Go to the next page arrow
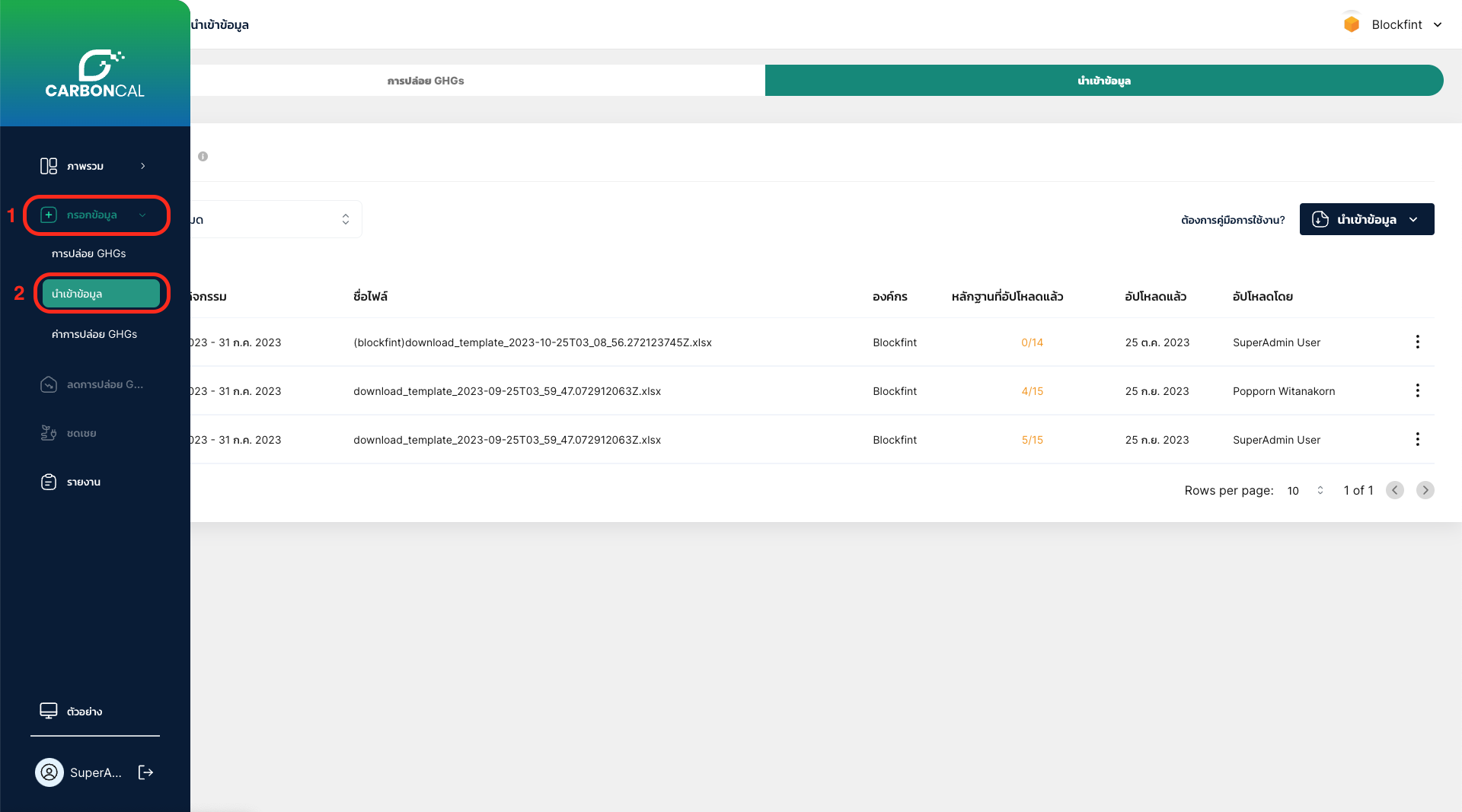 point(1425,490)
